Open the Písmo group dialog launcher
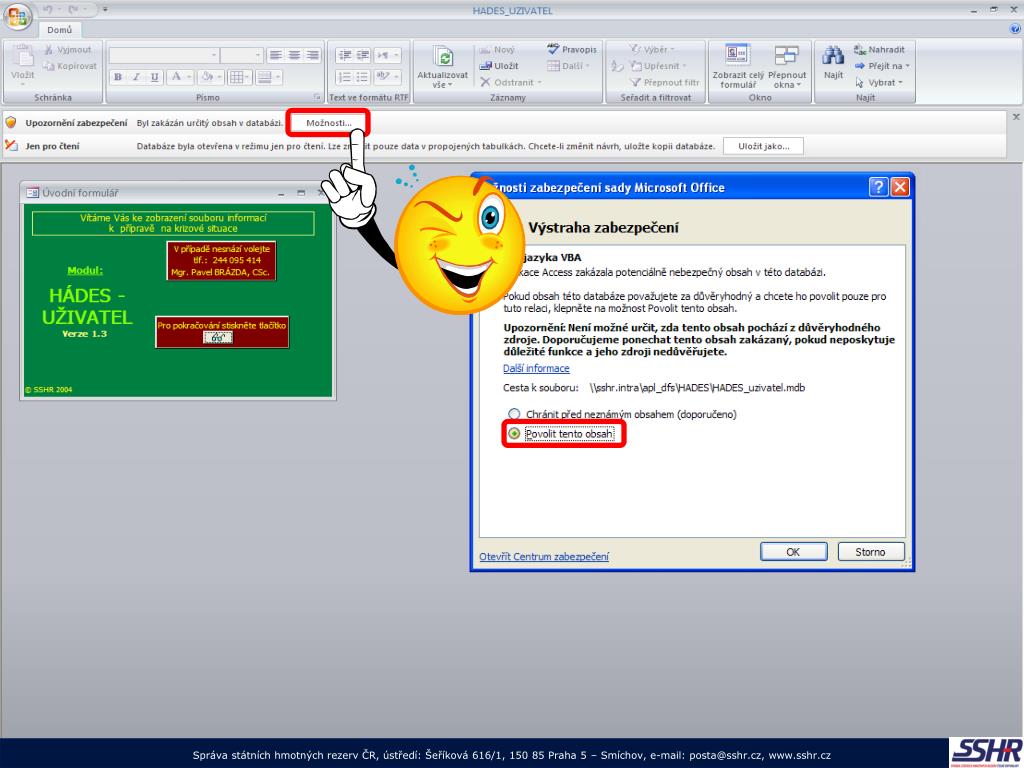This screenshot has width=1024, height=768. (x=317, y=97)
